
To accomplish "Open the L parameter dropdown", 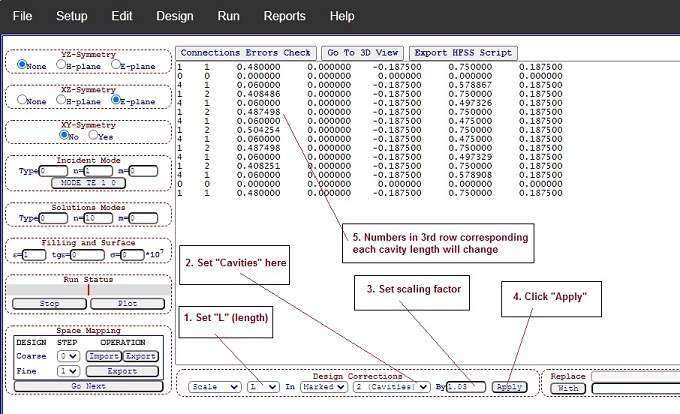I will tap(263, 386).
